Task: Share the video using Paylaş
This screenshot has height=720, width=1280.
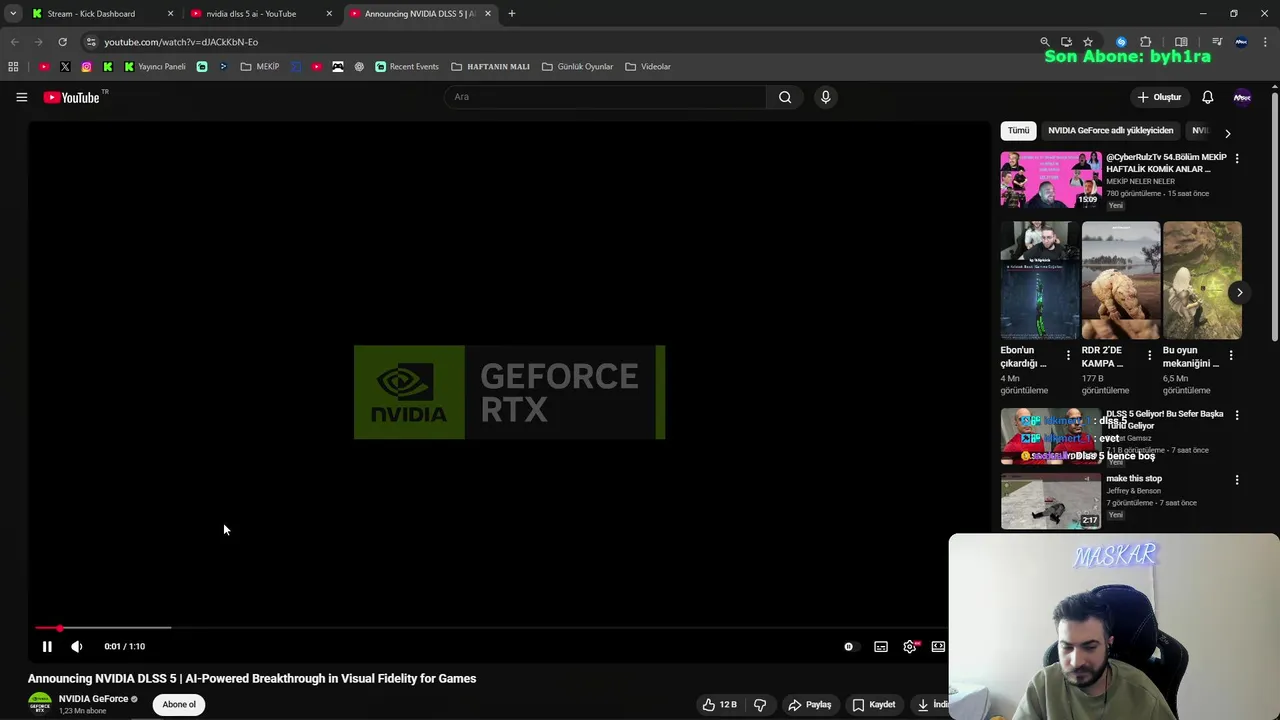Action: click(x=810, y=704)
